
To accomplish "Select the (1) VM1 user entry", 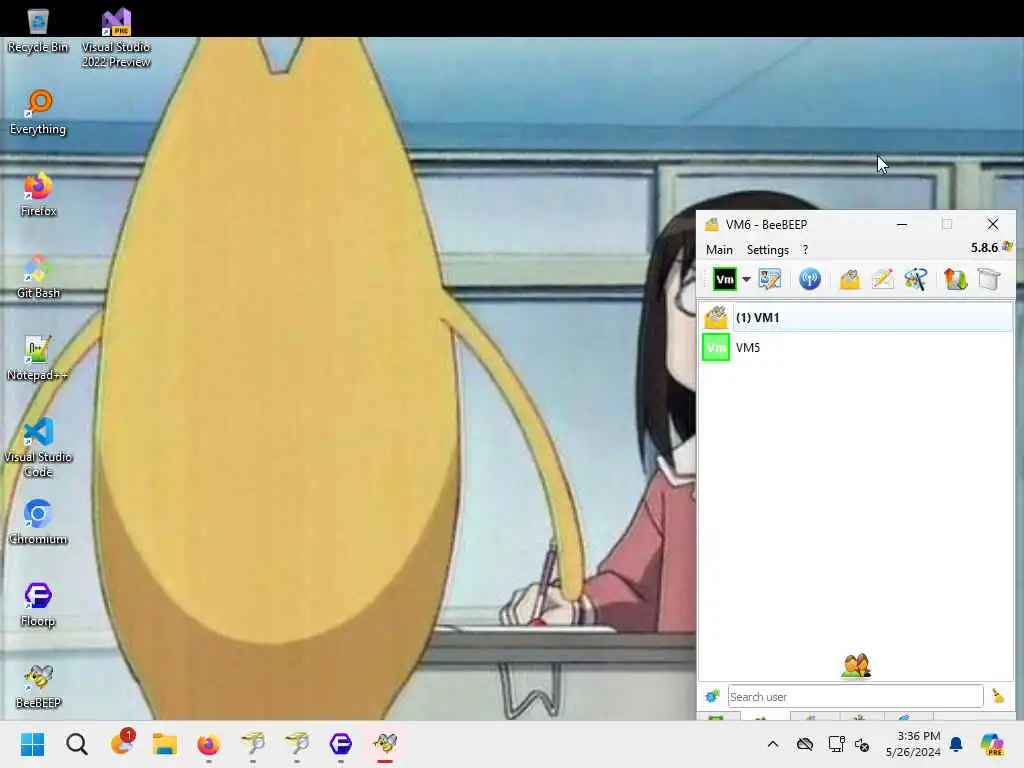I will pyautogui.click(x=856, y=317).
